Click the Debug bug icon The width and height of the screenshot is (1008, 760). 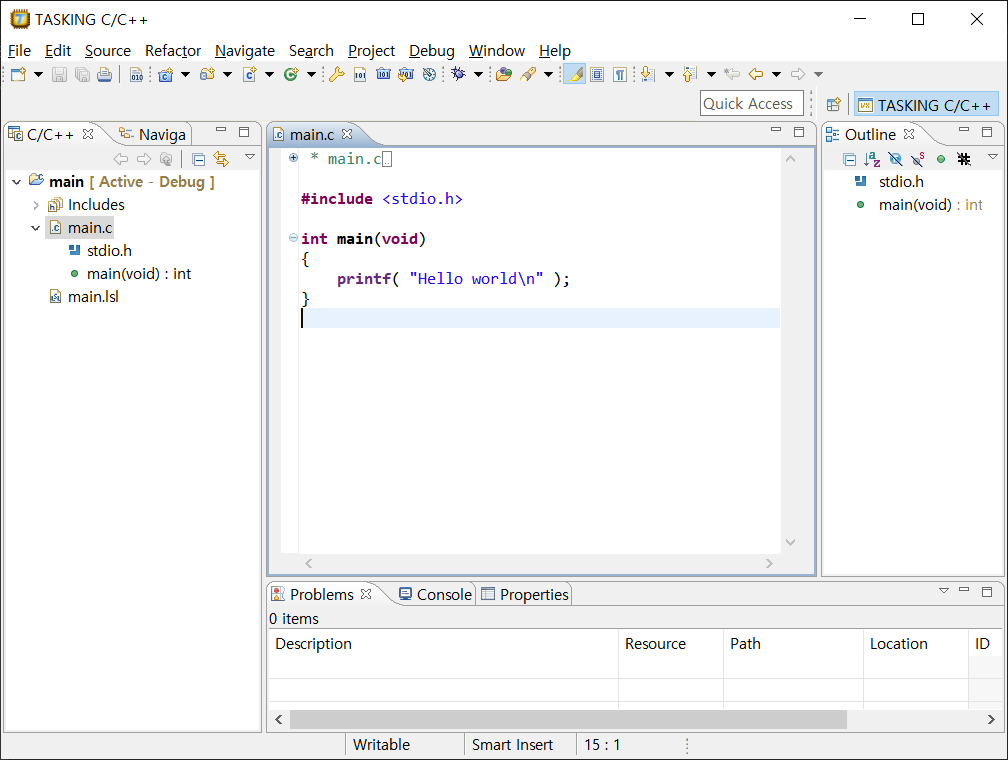[x=458, y=74]
